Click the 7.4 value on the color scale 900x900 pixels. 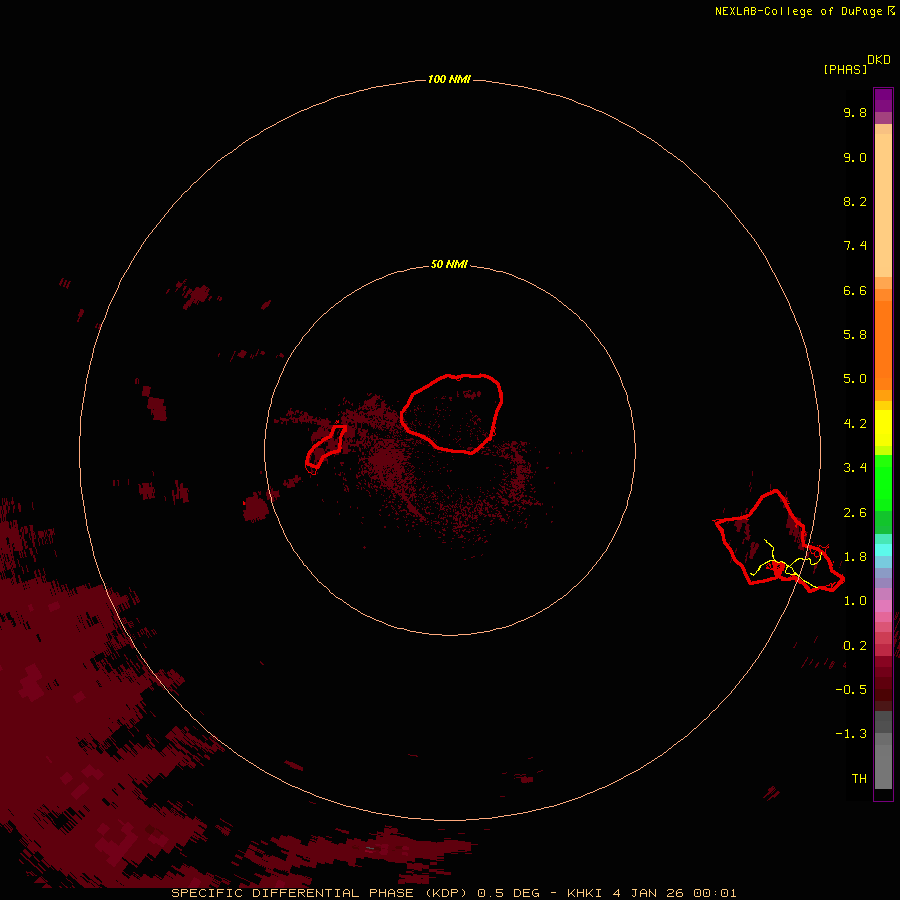(x=855, y=246)
